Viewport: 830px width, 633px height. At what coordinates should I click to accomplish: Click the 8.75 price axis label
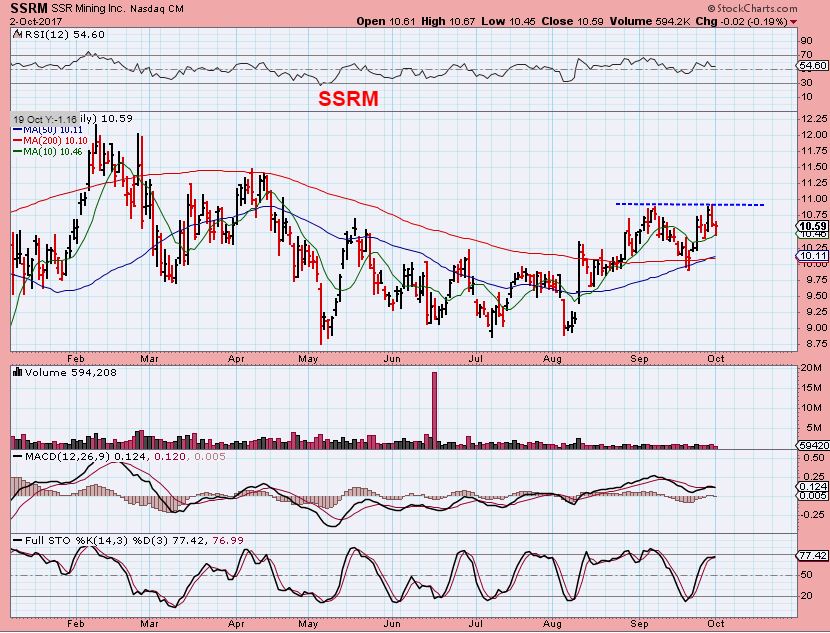[x=814, y=344]
